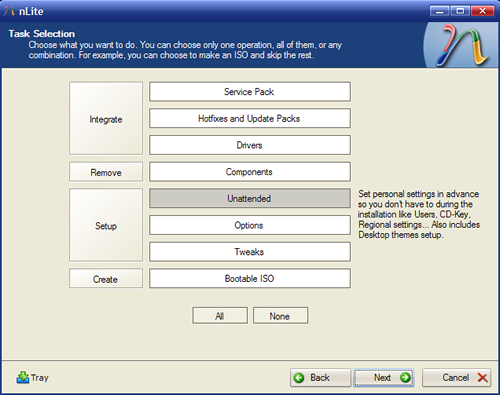Click the Integrate group button
Viewport: 500px width, 395px height.
click(106, 118)
